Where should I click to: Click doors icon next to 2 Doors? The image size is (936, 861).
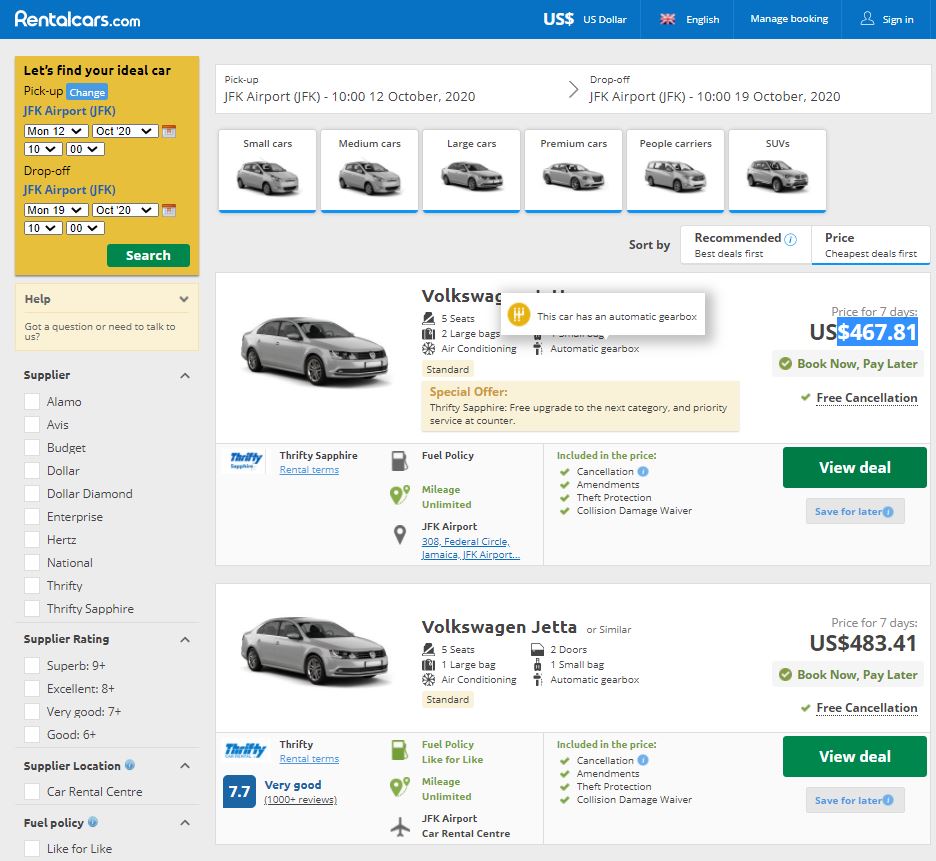click(x=537, y=649)
